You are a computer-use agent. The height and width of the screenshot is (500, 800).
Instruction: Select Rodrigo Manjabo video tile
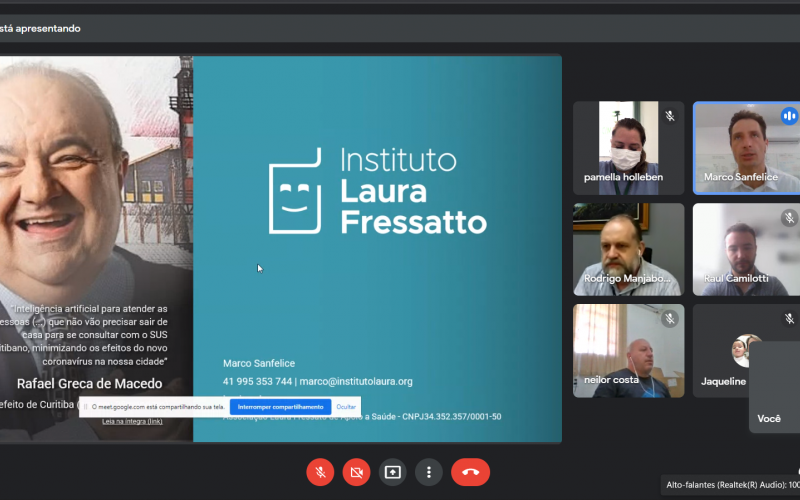click(x=629, y=249)
